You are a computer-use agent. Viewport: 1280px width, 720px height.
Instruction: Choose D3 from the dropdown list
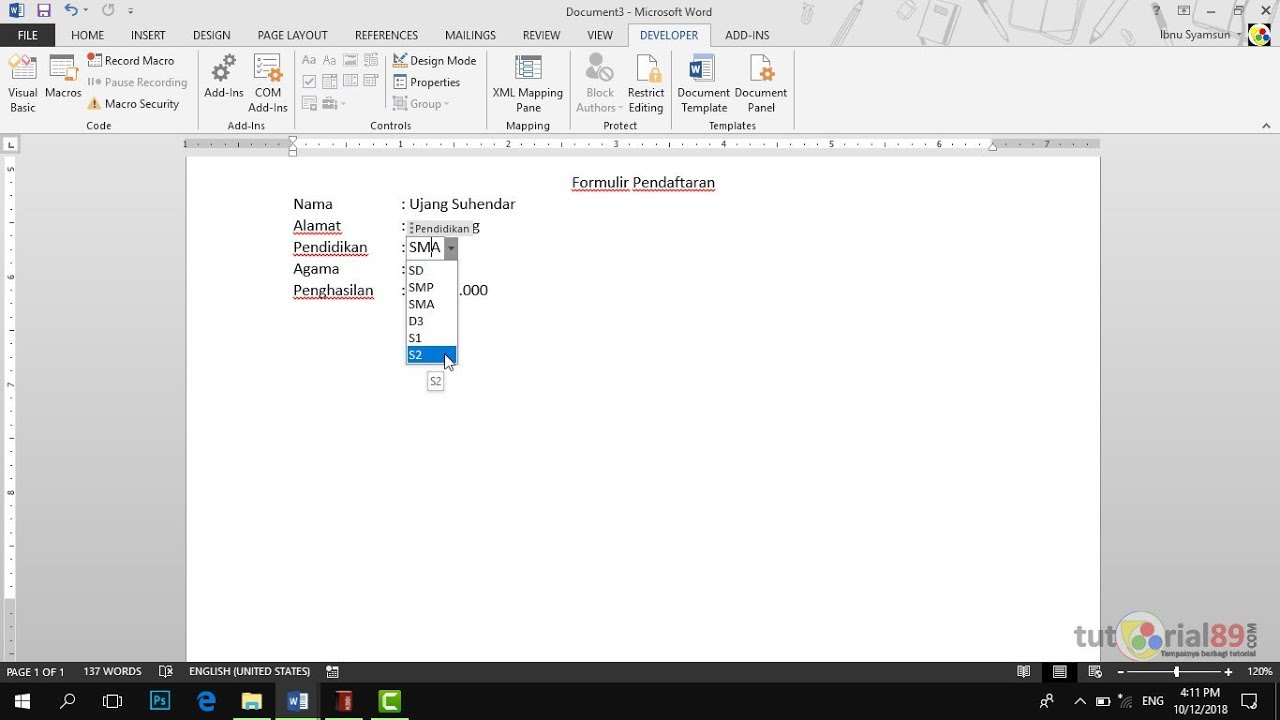[x=431, y=321]
